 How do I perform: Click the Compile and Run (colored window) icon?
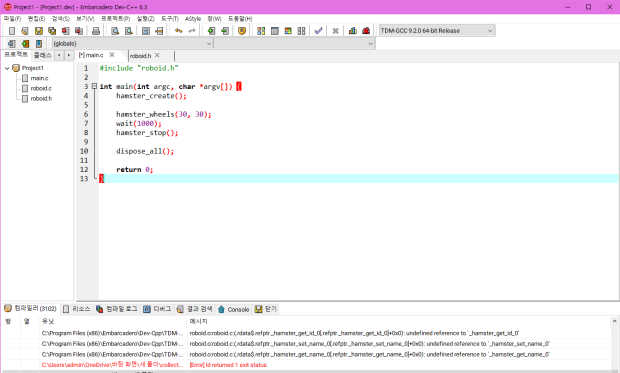288,30
